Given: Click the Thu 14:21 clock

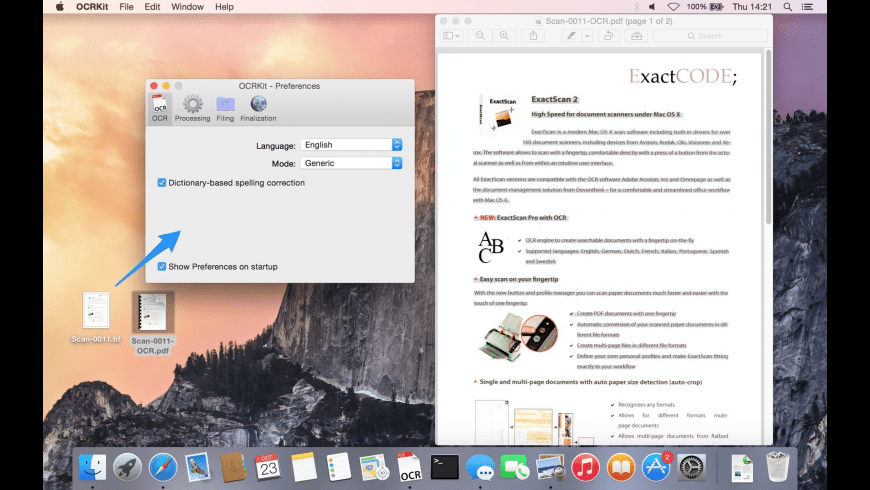Looking at the screenshot, I should click(x=752, y=7).
